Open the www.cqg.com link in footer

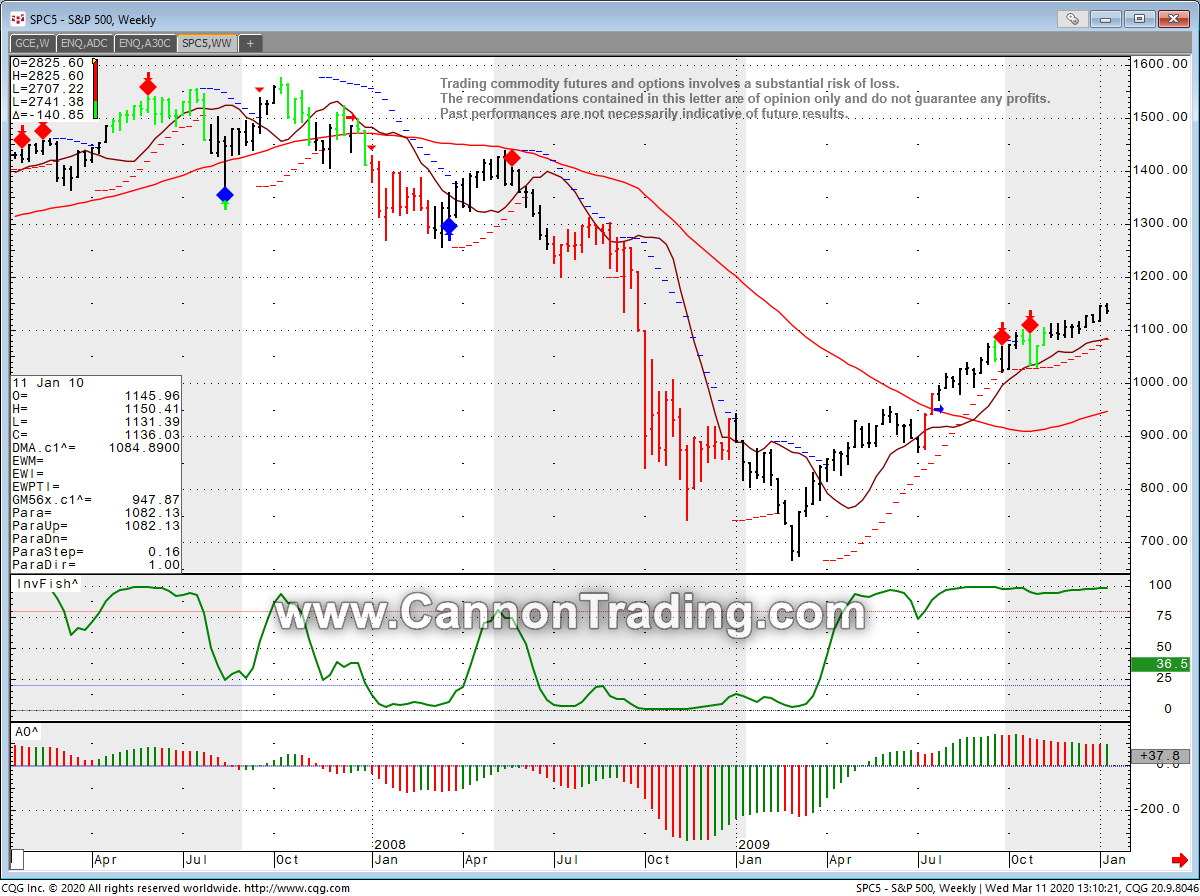(x=296, y=888)
